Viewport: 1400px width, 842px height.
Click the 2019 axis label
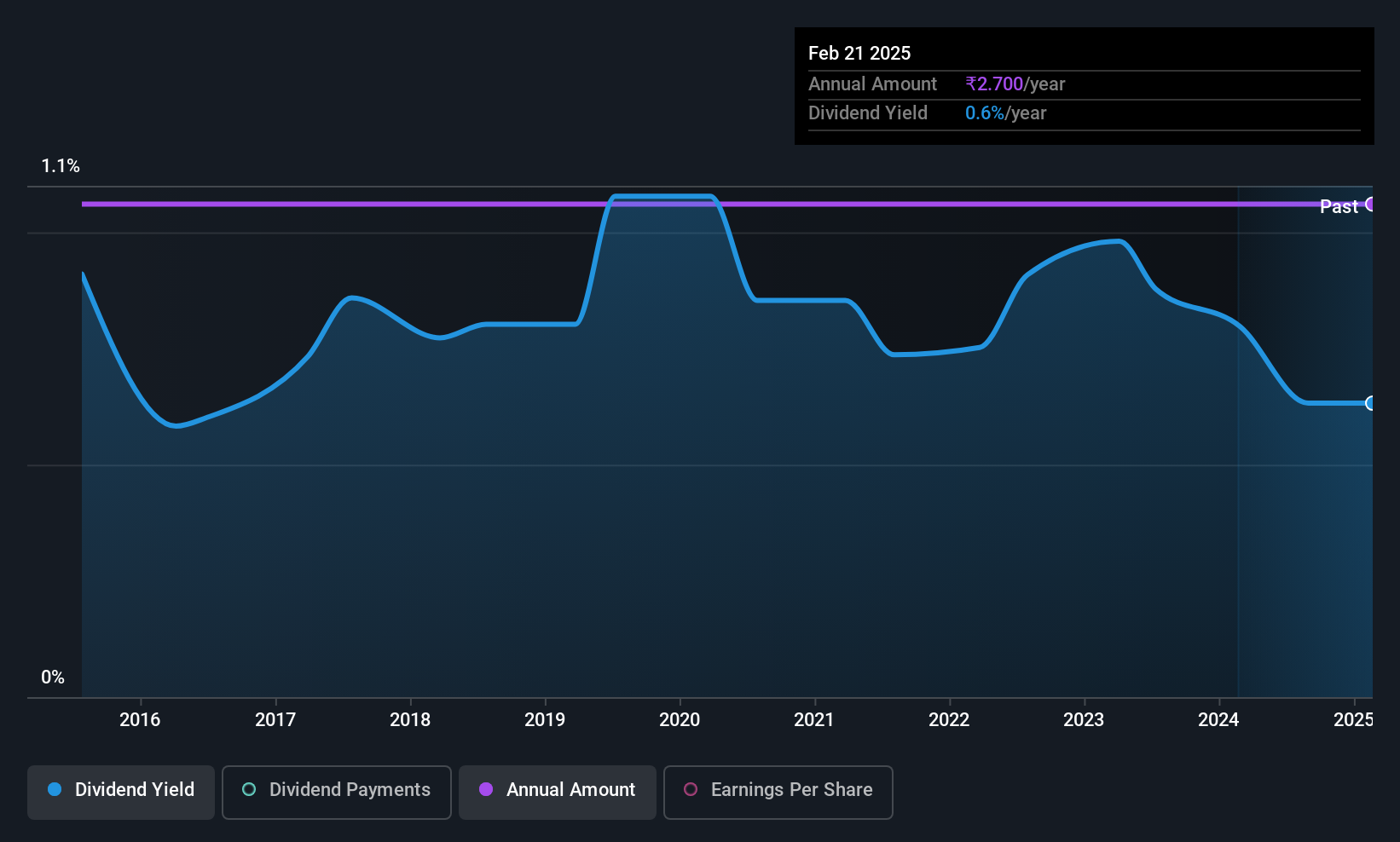coord(545,719)
